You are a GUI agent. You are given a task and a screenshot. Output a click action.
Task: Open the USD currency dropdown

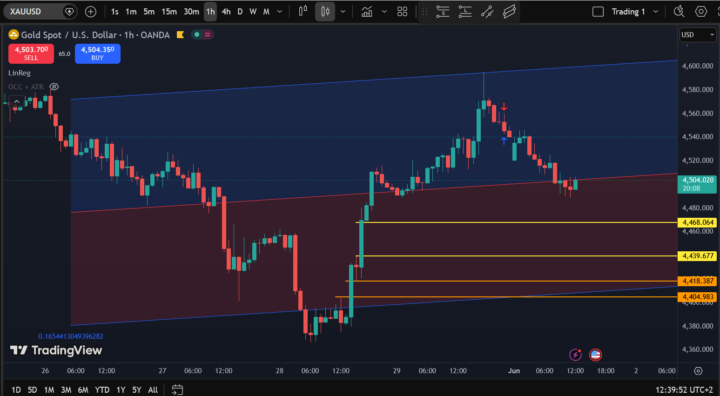tap(698, 35)
